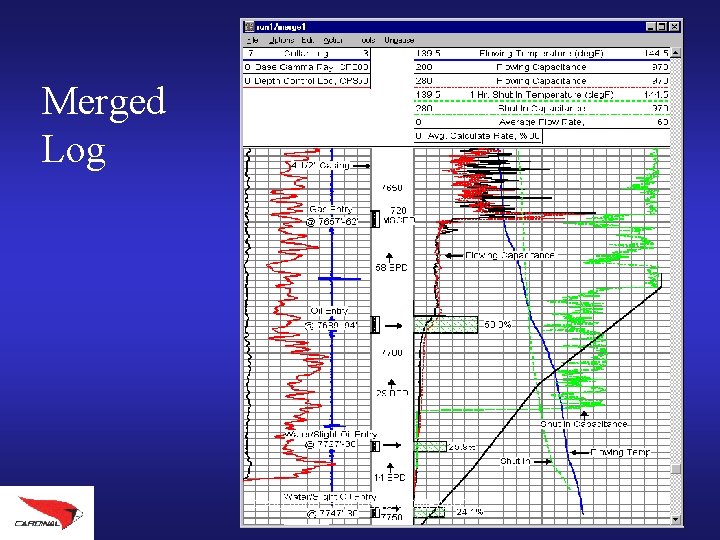Click the 7700 depth label
720x540 pixels.
click(x=392, y=353)
